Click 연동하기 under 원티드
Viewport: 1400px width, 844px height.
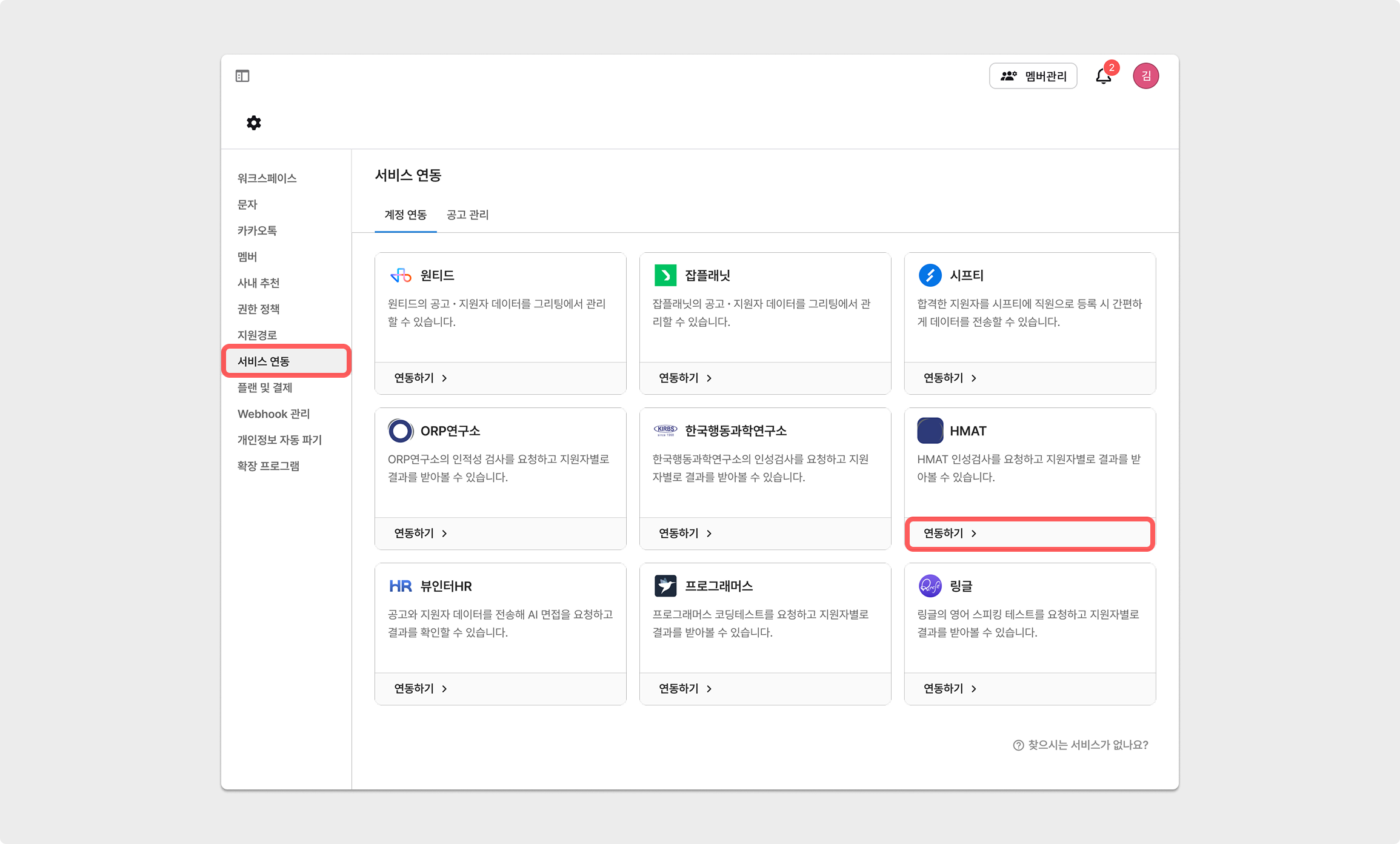click(x=421, y=378)
